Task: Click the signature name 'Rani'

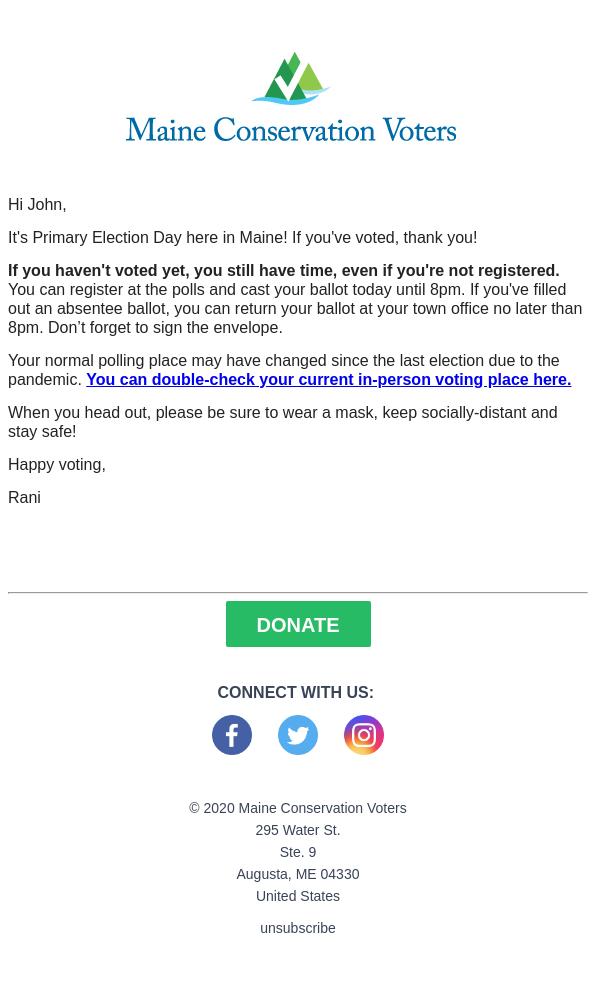Action: point(24,497)
